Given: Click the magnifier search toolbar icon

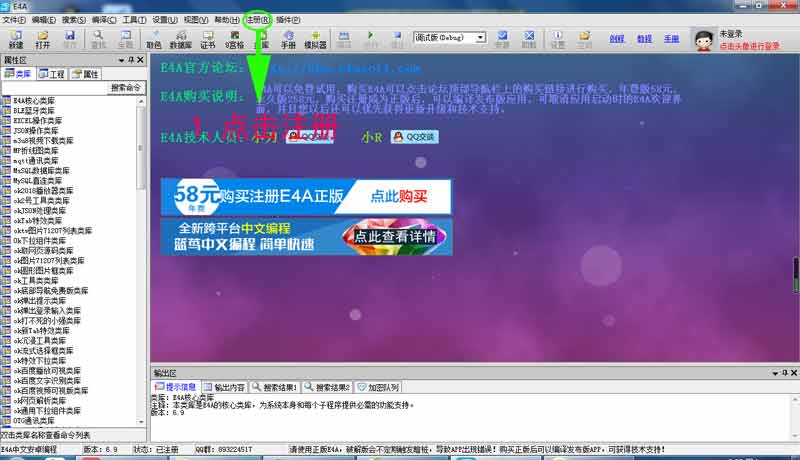Looking at the screenshot, I should pyautogui.click(x=98, y=39).
